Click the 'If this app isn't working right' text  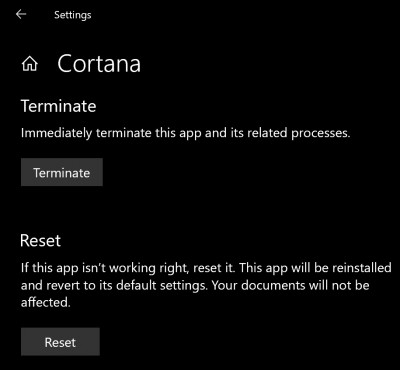click(x=206, y=285)
